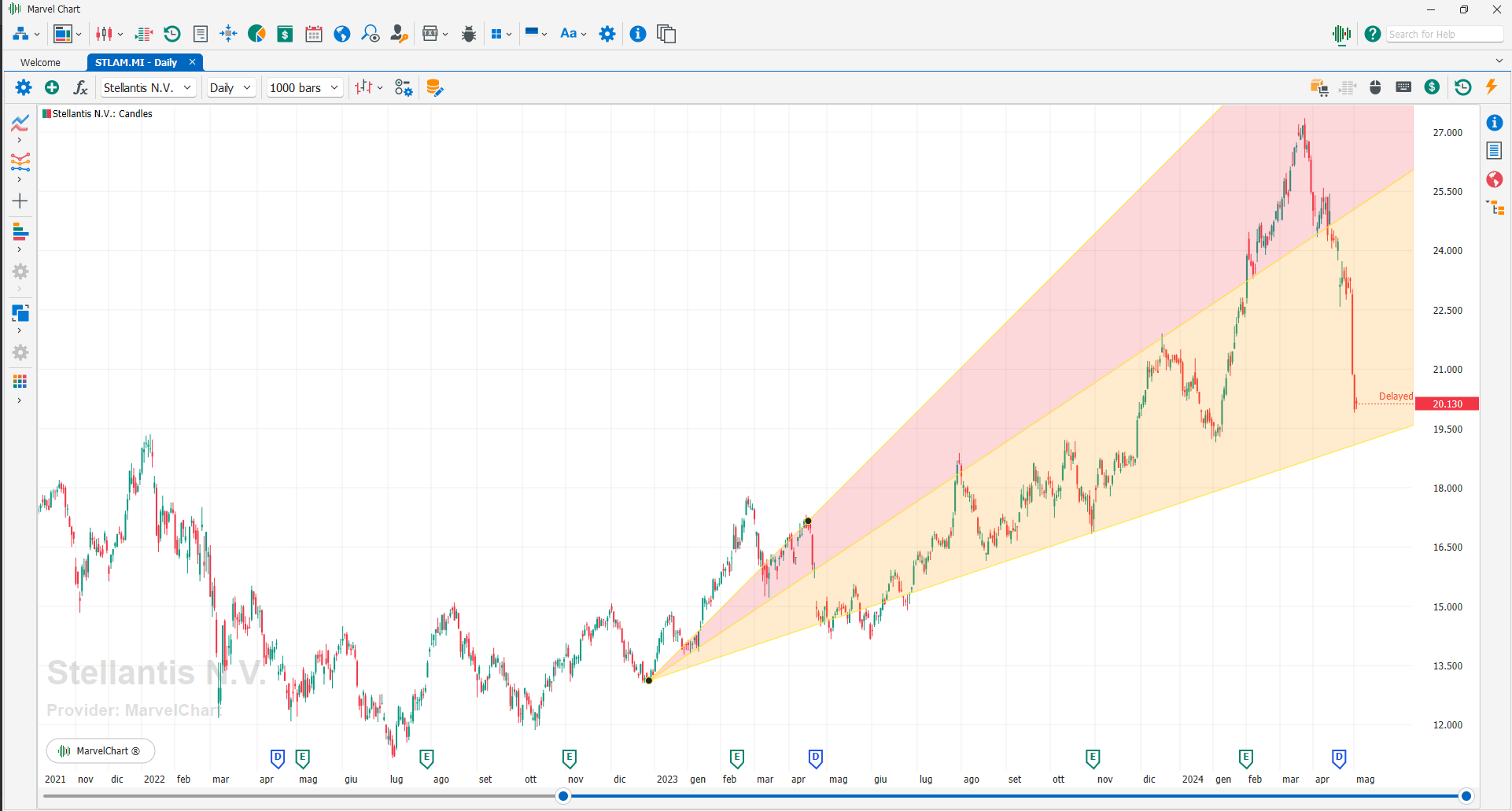Select the STLAM.MI - Daily tab
Screen dimensions: 1512x811
[136, 62]
